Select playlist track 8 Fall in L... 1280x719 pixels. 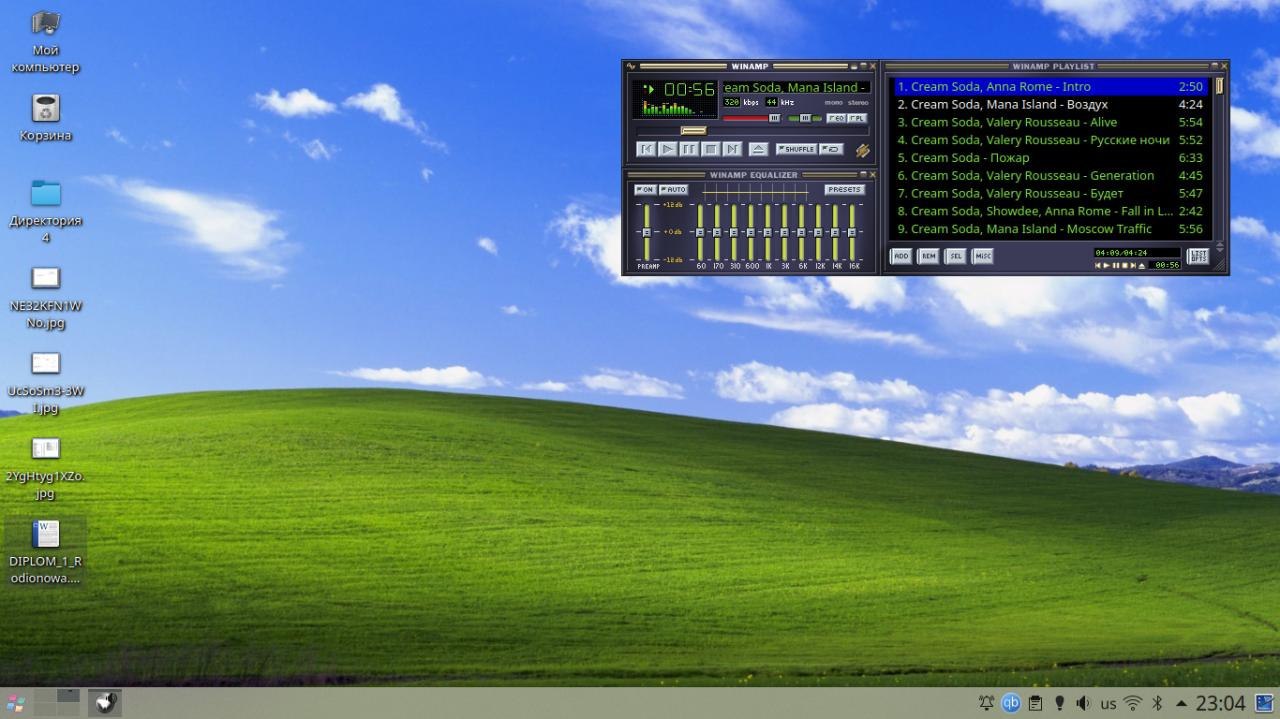(x=1050, y=211)
